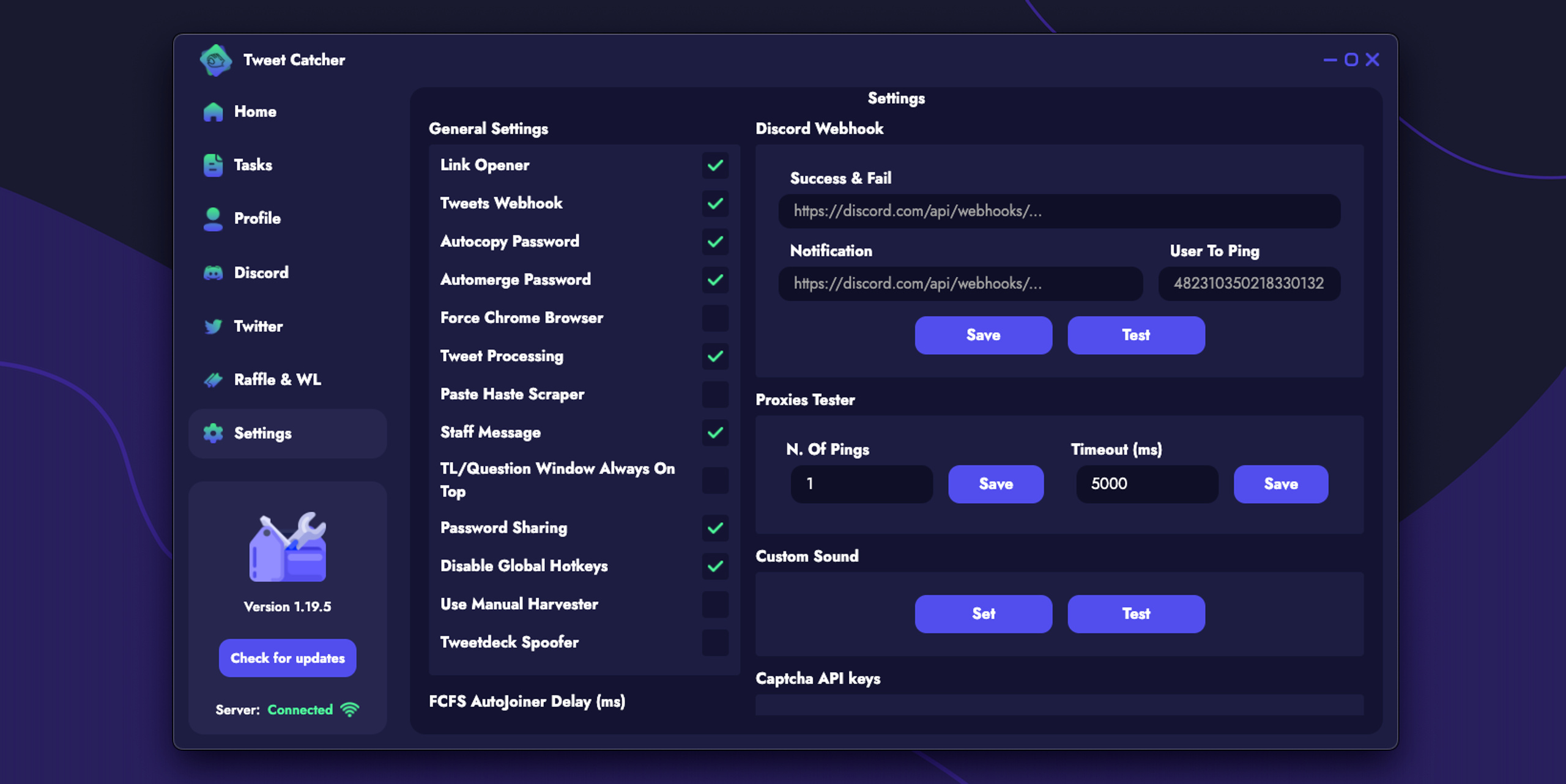The height and width of the screenshot is (784, 1566).
Task: Click the Version 1.19.5 text
Action: [288, 607]
